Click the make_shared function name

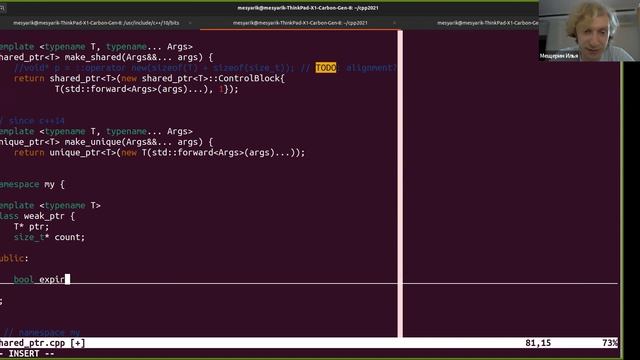tap(93, 57)
